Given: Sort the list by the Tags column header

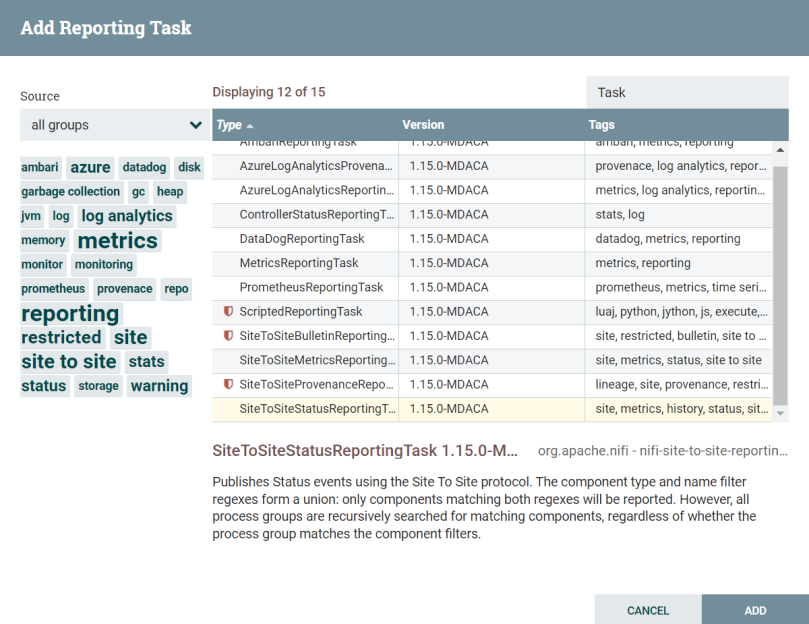Looking at the screenshot, I should click(601, 125).
